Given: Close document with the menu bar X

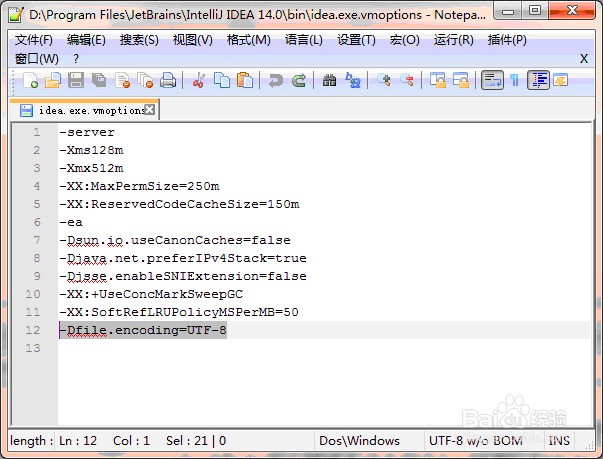Looking at the screenshot, I should [x=584, y=59].
